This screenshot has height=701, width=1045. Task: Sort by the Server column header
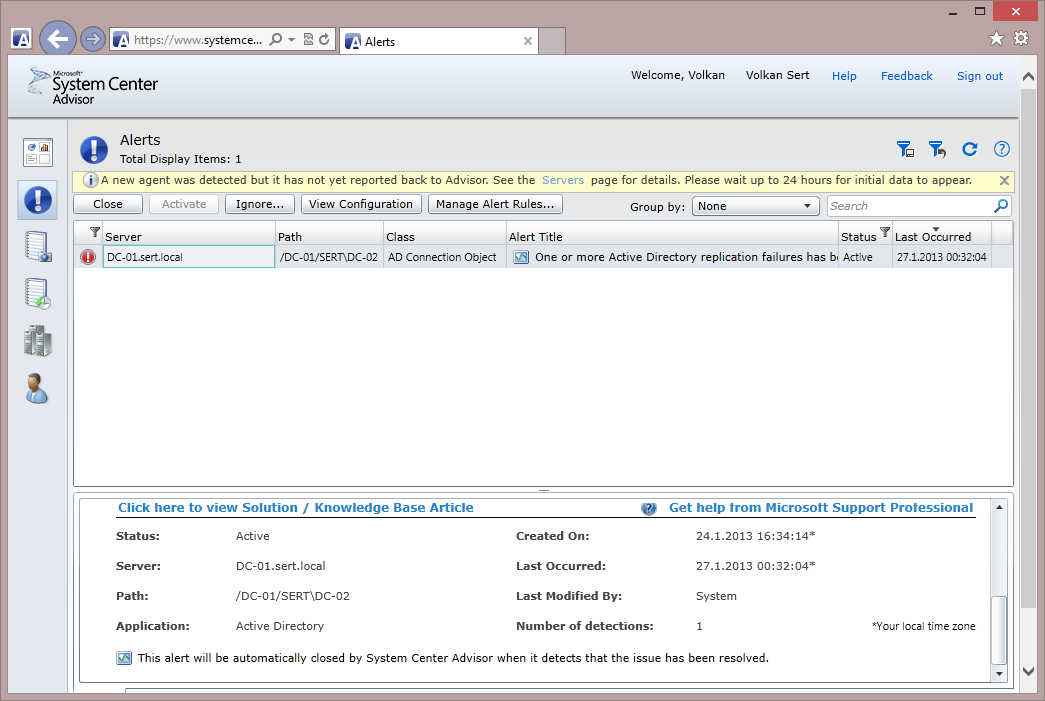coord(189,237)
